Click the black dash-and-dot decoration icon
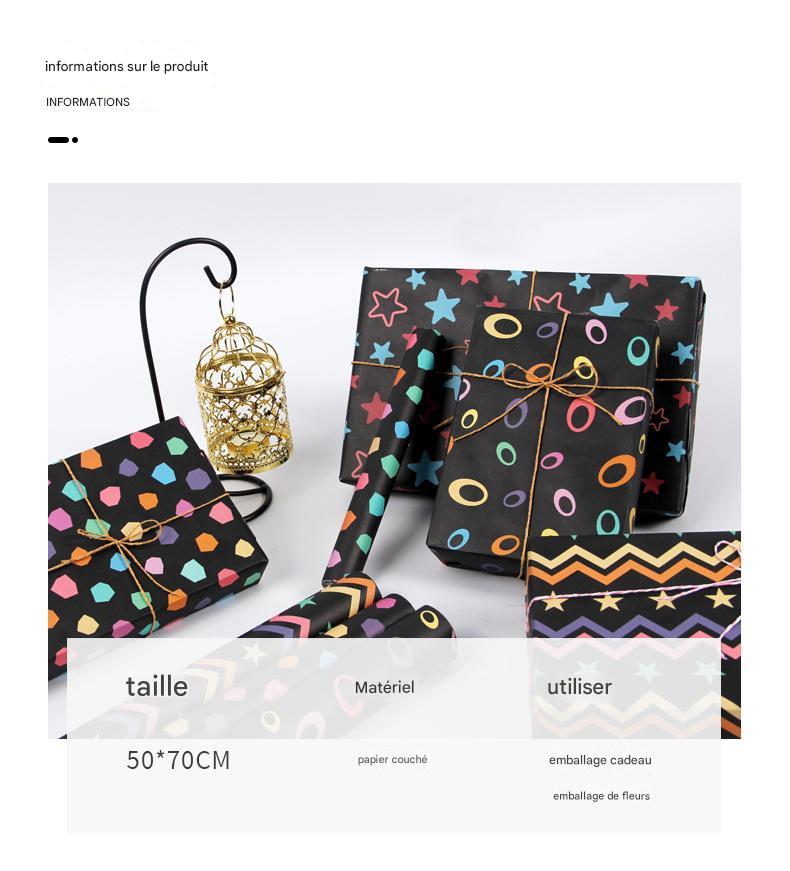 click(x=63, y=140)
